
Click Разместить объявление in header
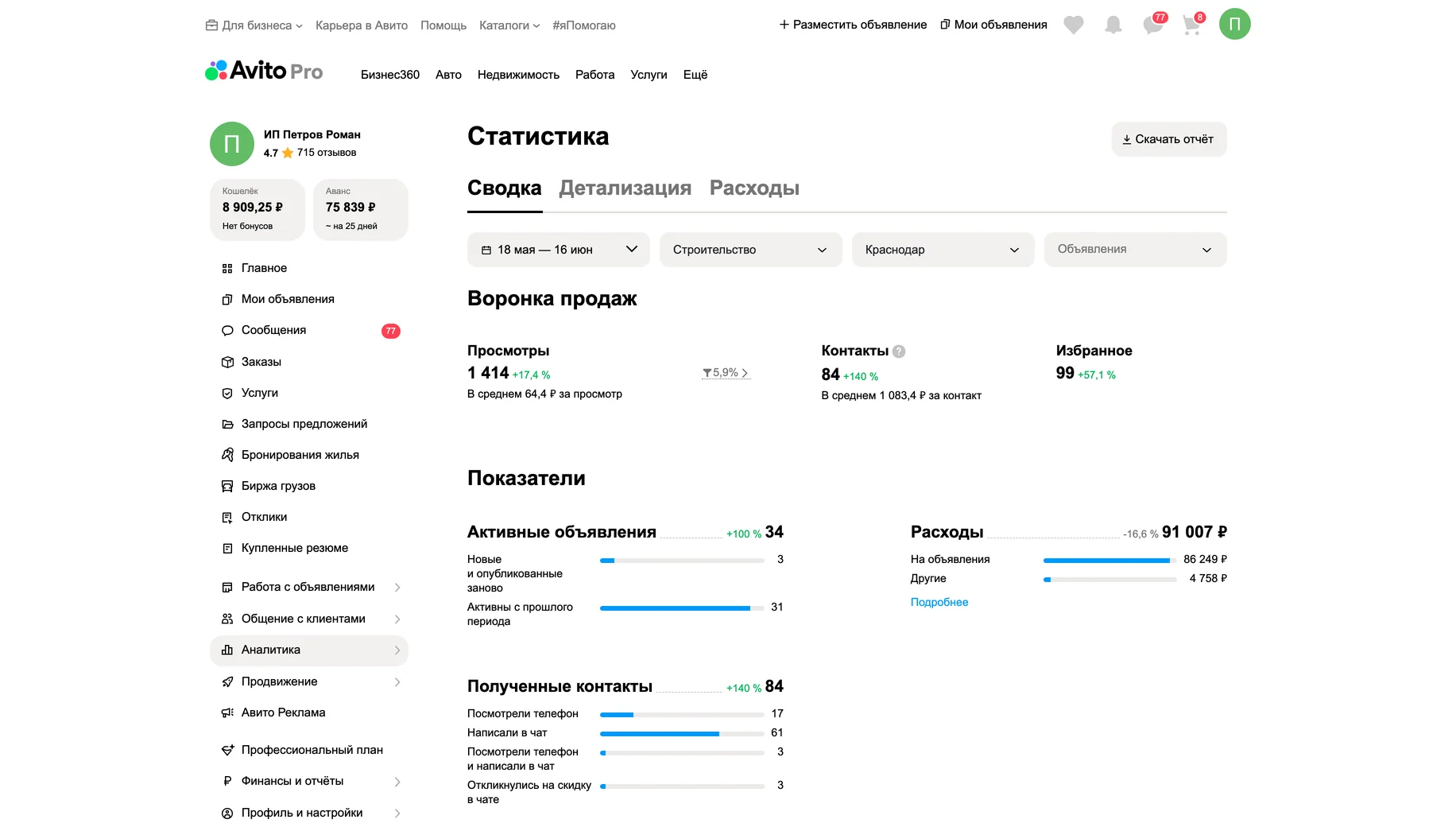coord(853,25)
